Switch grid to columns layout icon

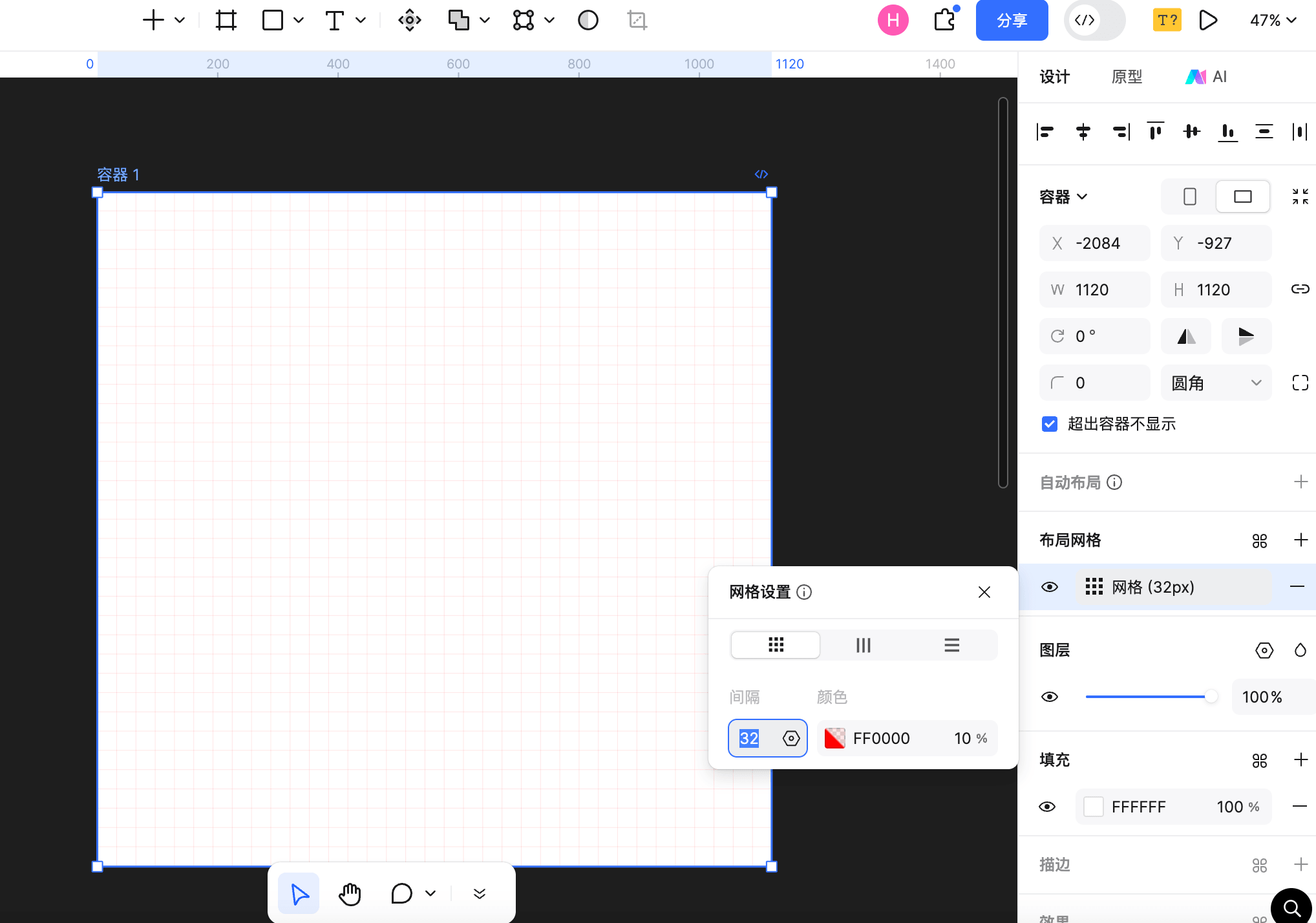pos(863,645)
